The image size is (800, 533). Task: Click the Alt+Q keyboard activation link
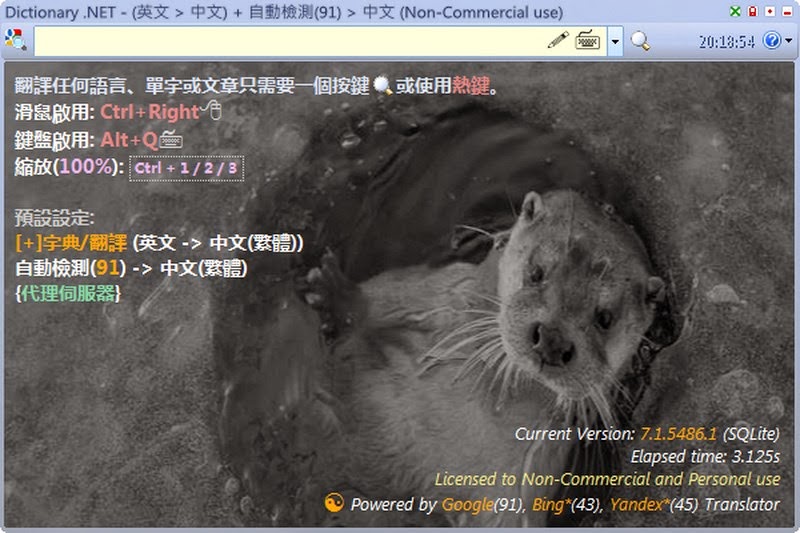point(129,139)
